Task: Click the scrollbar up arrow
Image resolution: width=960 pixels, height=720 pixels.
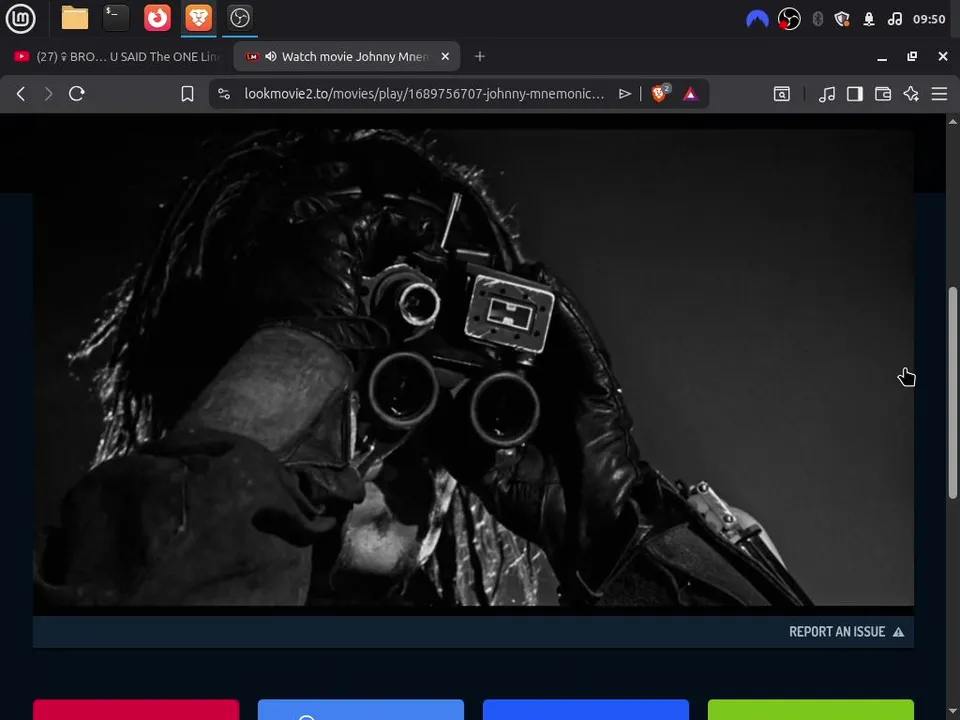Action: tap(953, 121)
